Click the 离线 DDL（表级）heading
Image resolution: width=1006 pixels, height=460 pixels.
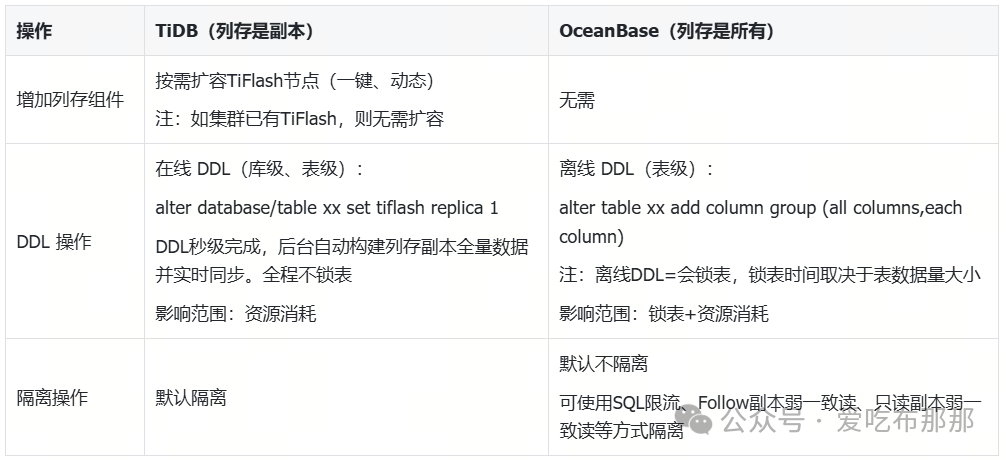(x=637, y=169)
